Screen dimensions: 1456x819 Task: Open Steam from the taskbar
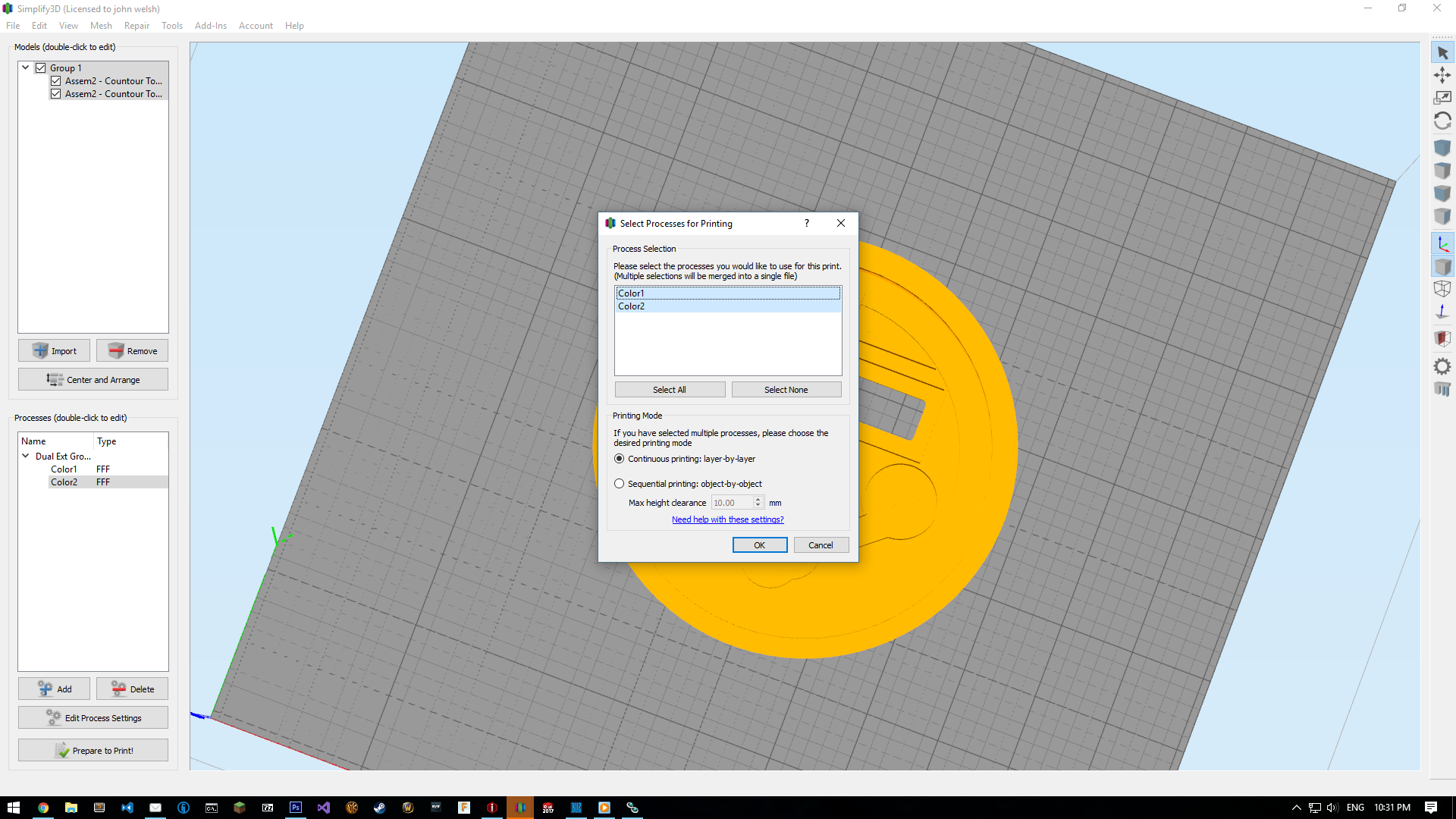(x=380, y=808)
